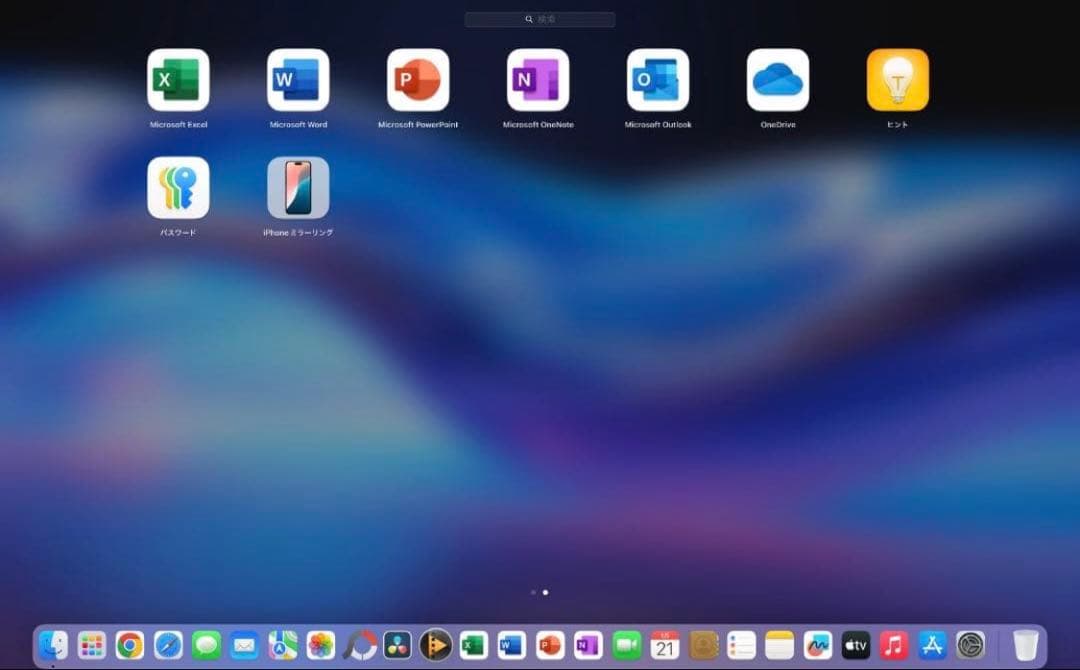Open Safari from the Dock
The image size is (1080, 670).
[x=166, y=645]
